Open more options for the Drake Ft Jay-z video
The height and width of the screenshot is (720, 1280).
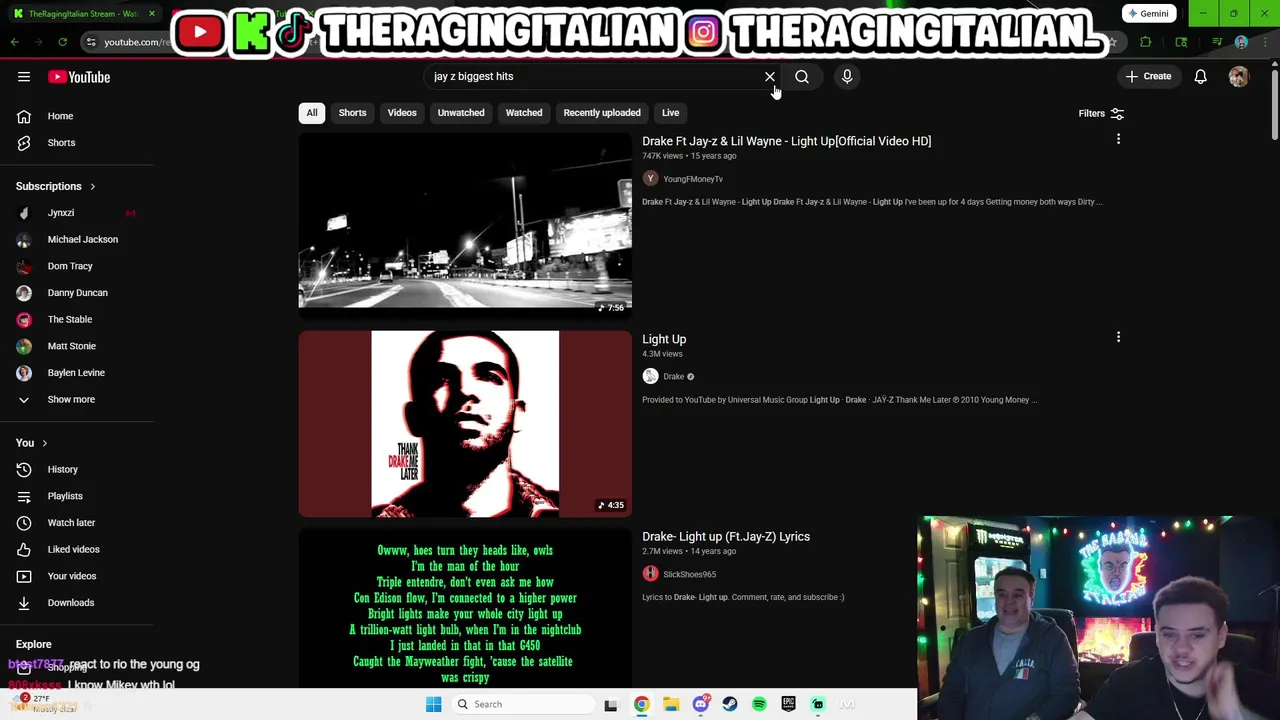(1118, 140)
